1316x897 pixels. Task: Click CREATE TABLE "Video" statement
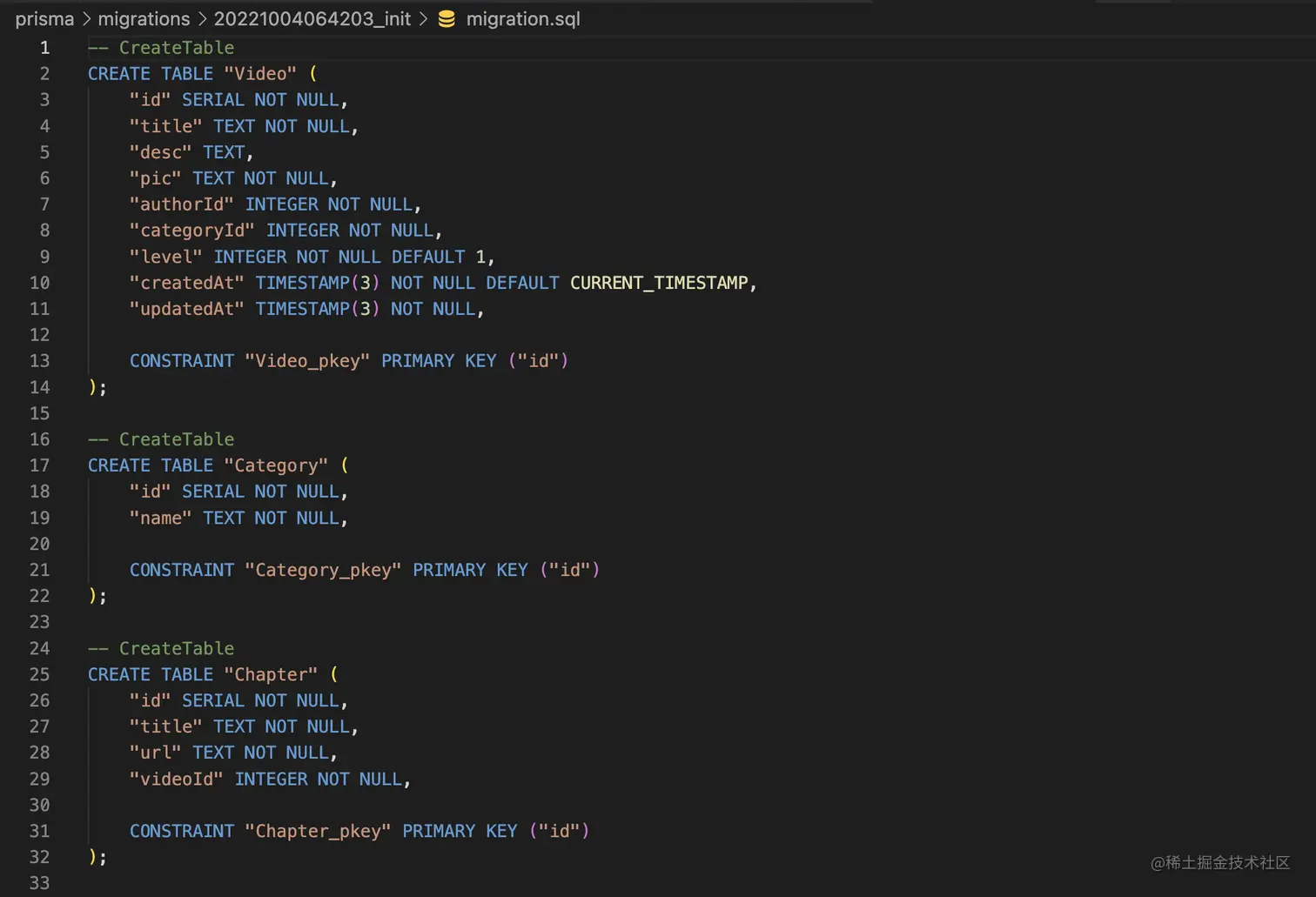coord(203,74)
